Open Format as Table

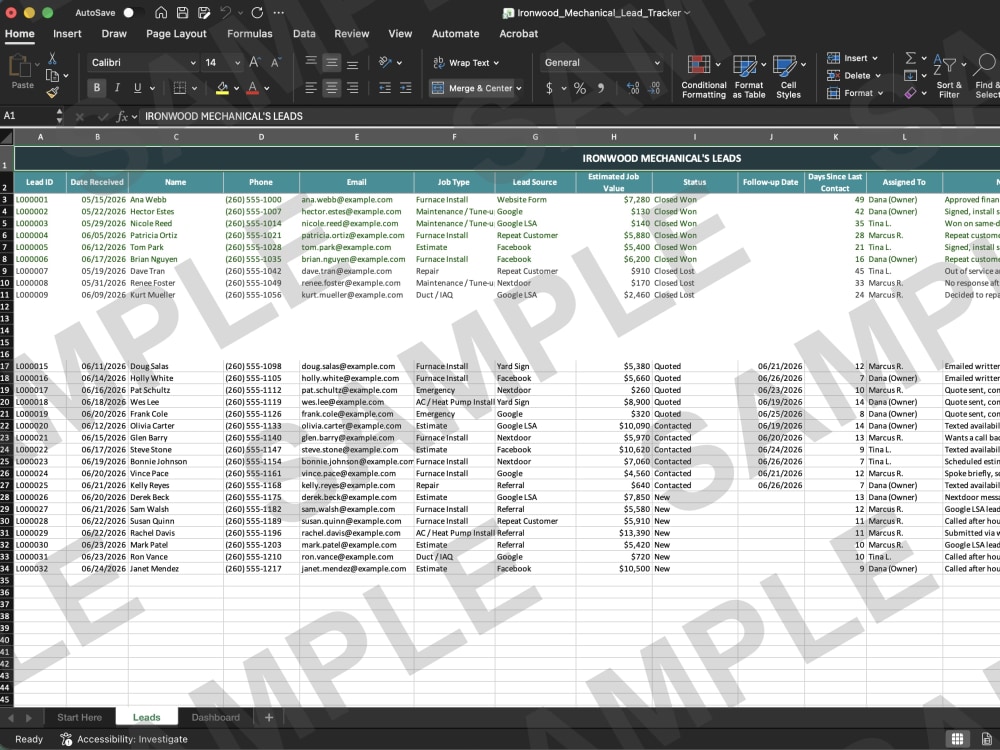tap(749, 77)
